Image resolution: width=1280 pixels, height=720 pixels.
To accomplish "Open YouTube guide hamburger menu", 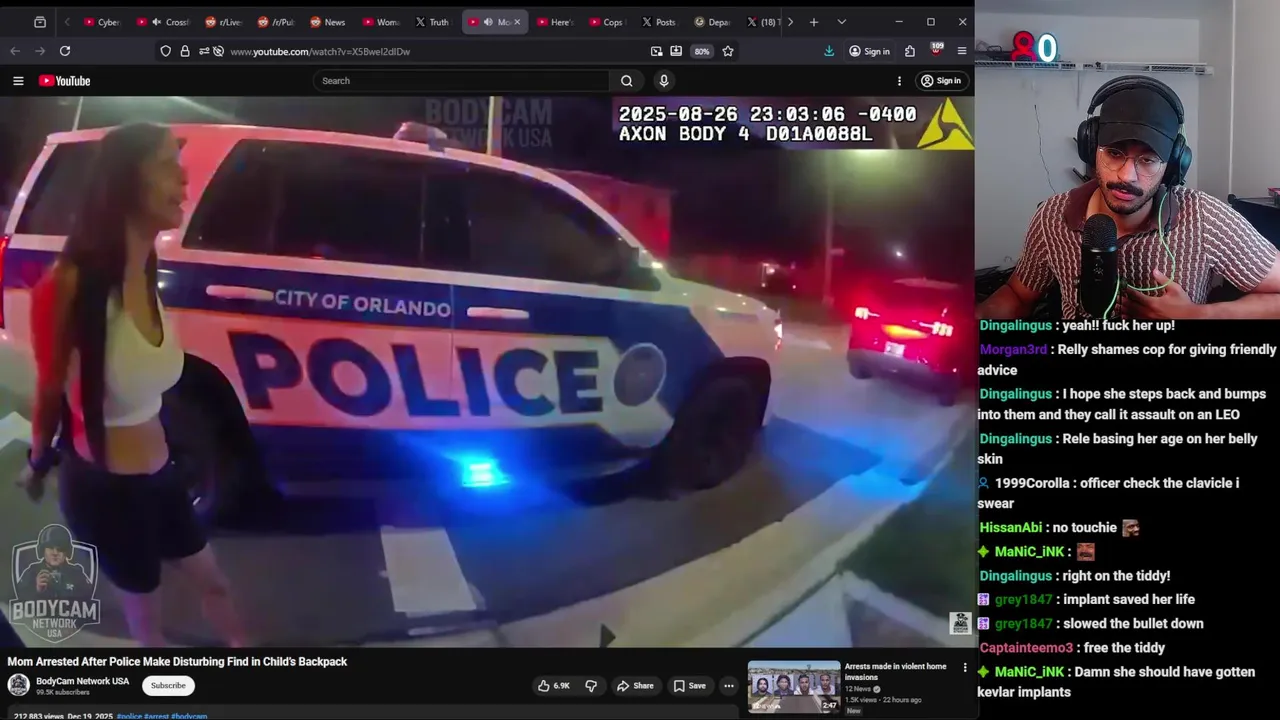I will coord(18,81).
